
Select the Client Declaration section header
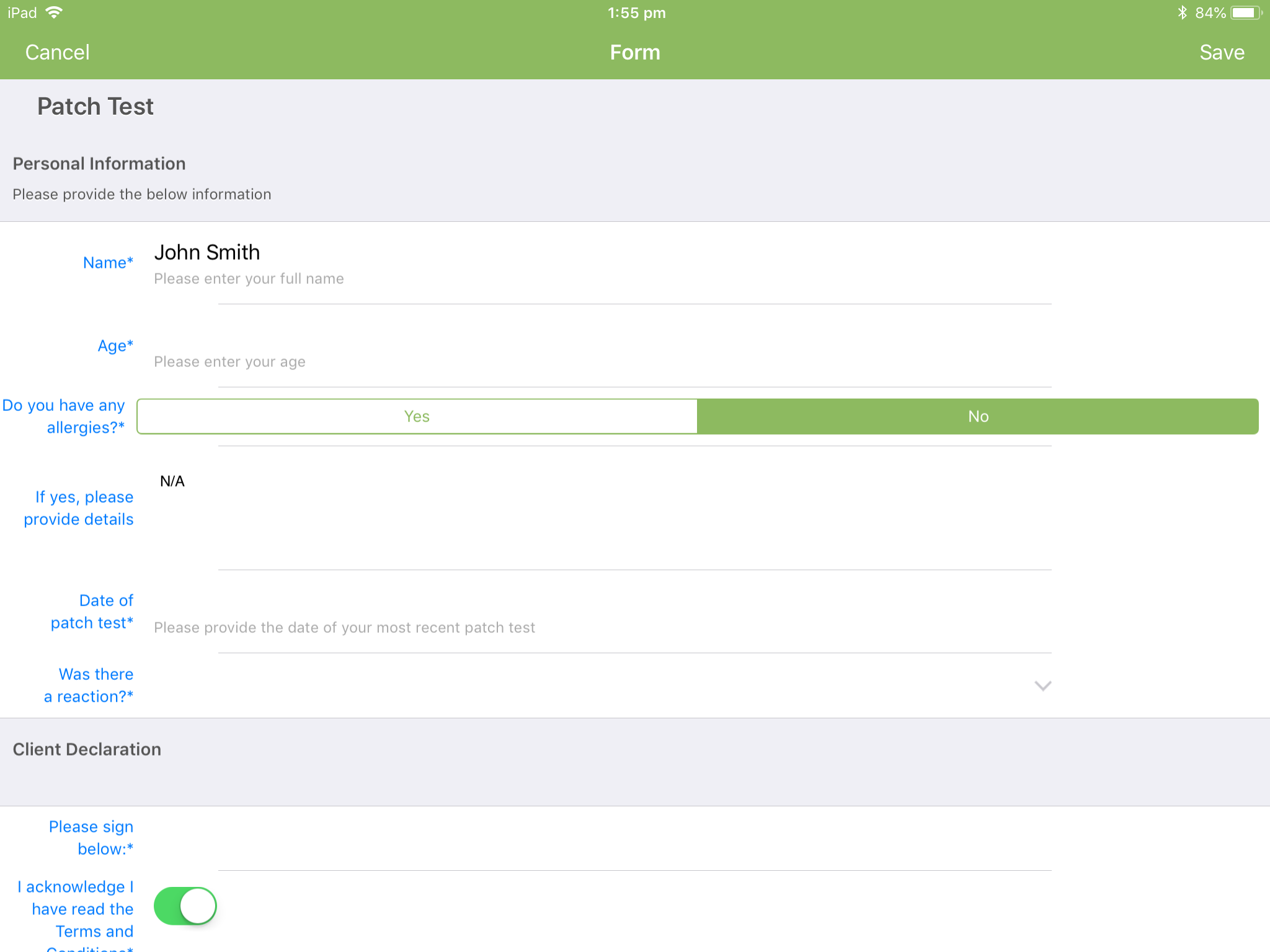[87, 749]
